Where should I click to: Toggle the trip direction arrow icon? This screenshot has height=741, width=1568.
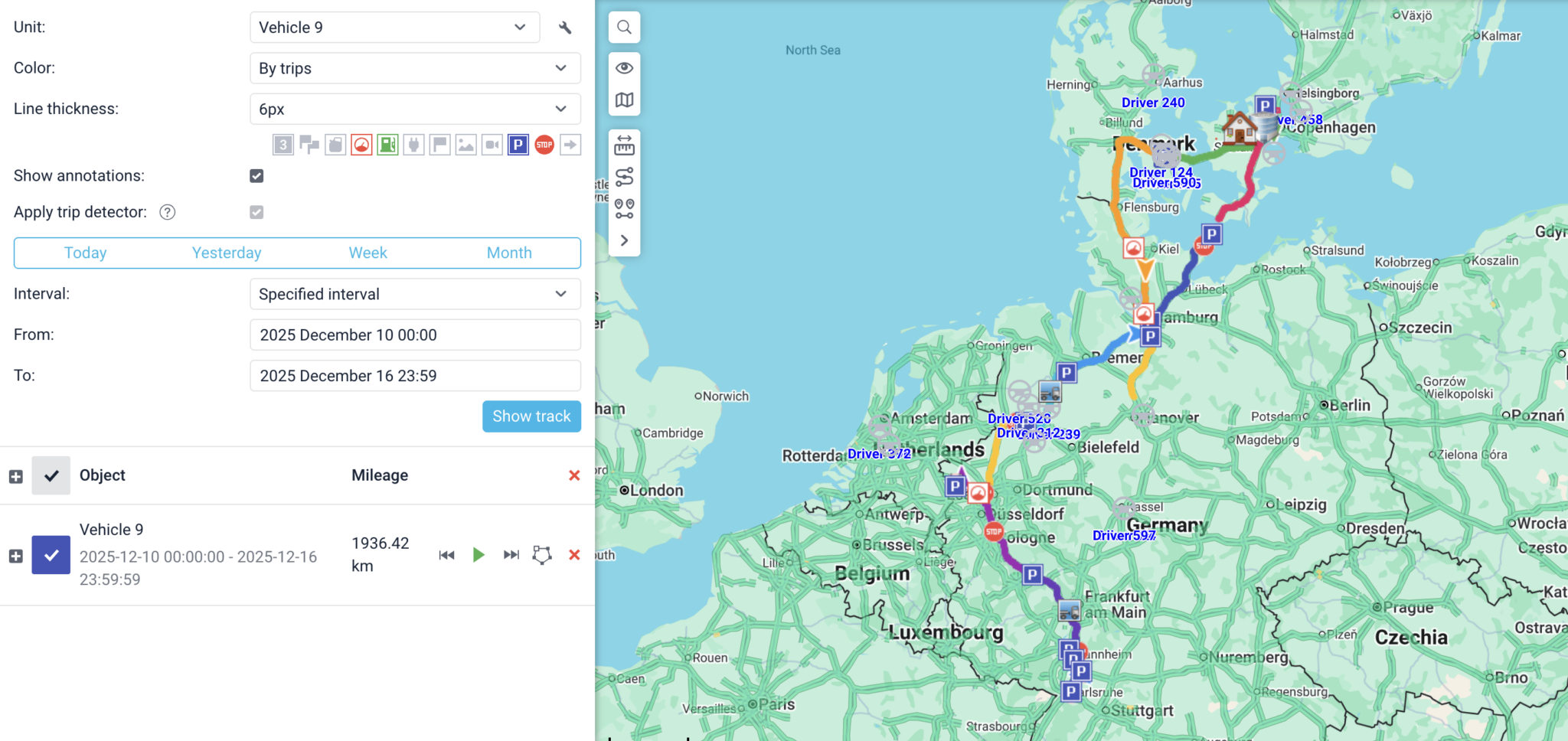pyautogui.click(x=570, y=145)
